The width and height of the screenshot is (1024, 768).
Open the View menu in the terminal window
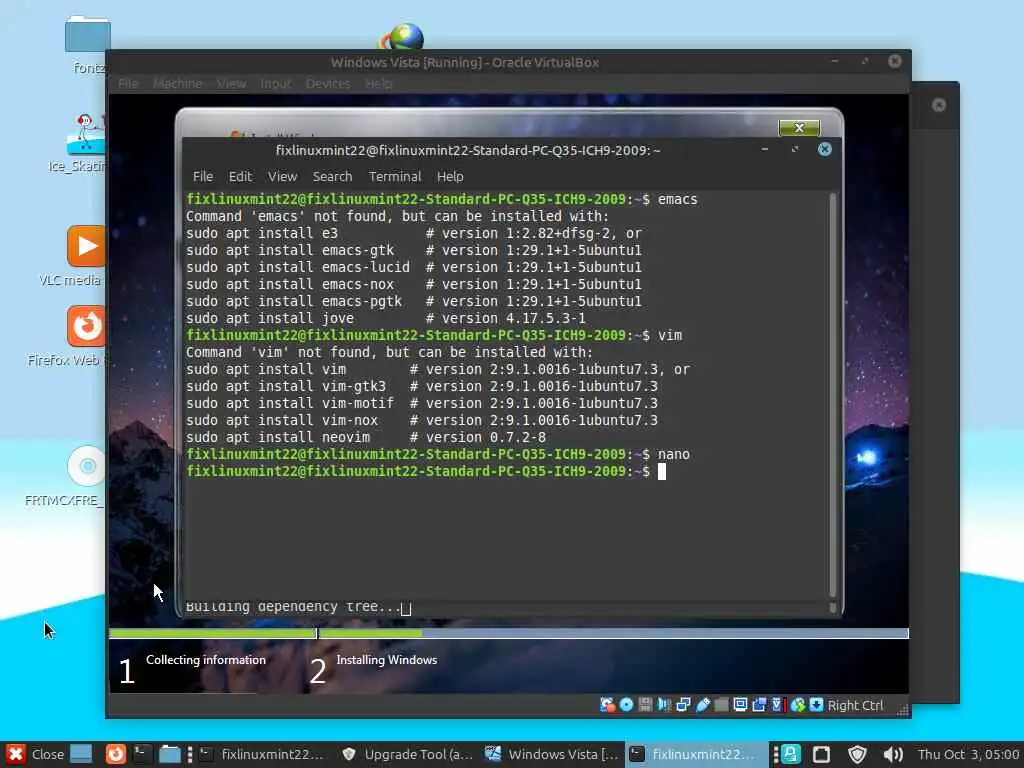(282, 176)
